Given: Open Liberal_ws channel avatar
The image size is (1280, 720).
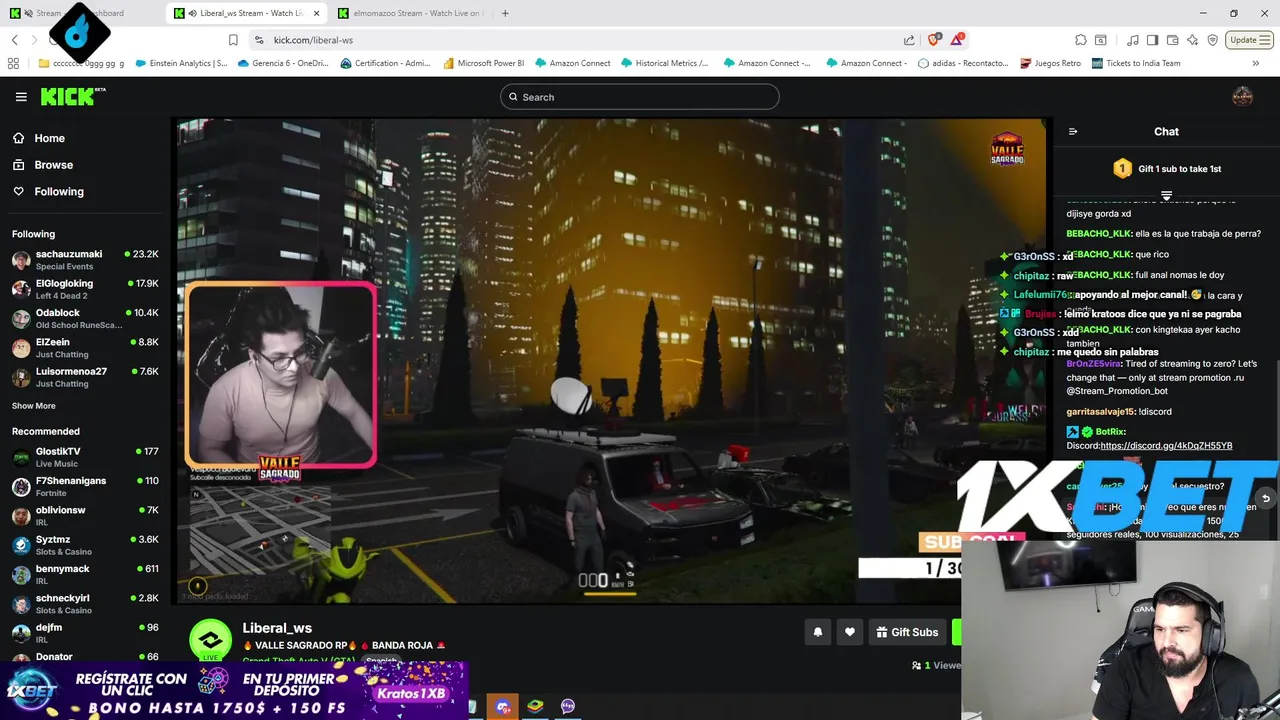Looking at the screenshot, I should [210, 641].
